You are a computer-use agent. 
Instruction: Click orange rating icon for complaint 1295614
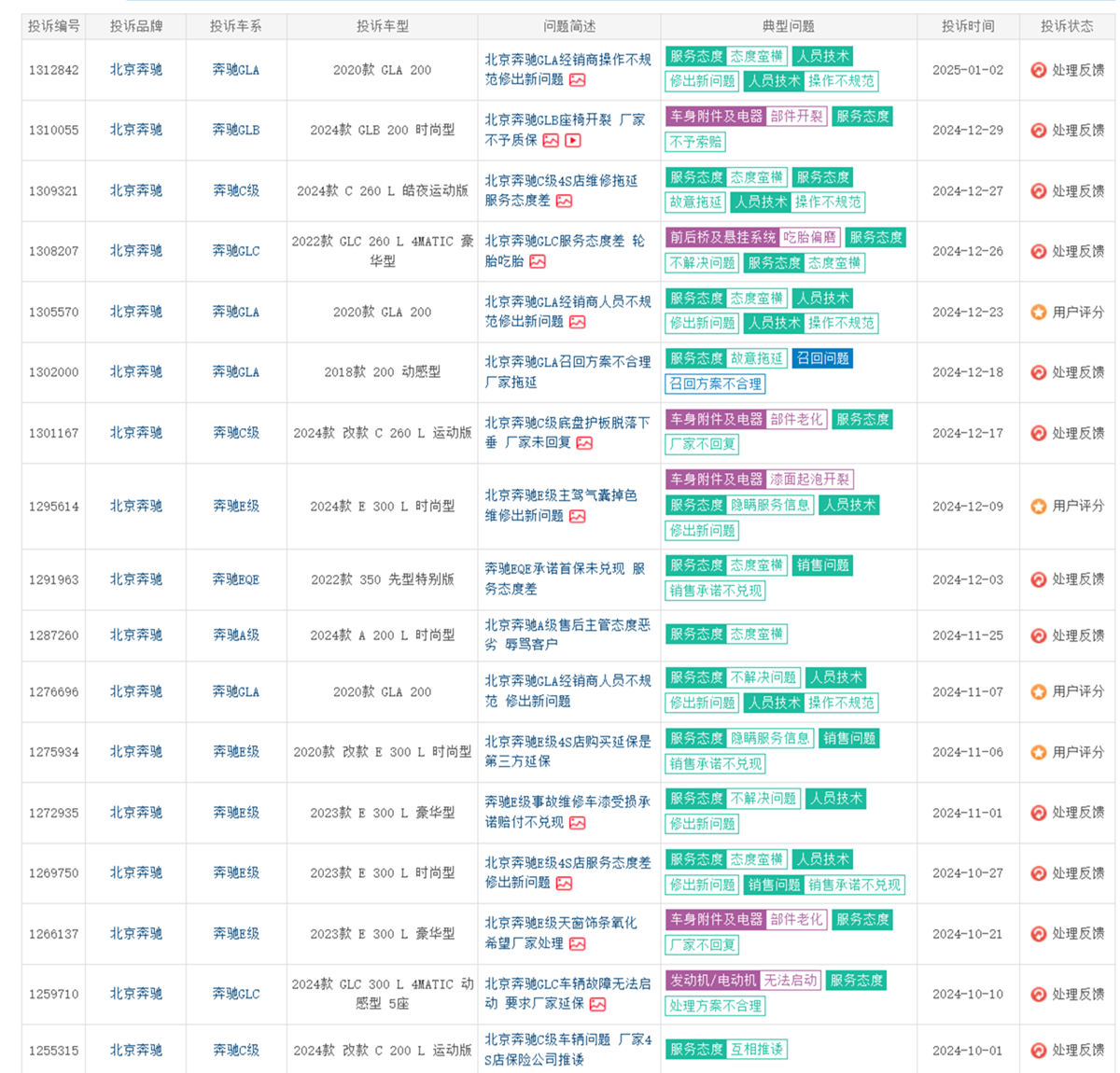pos(1038,506)
